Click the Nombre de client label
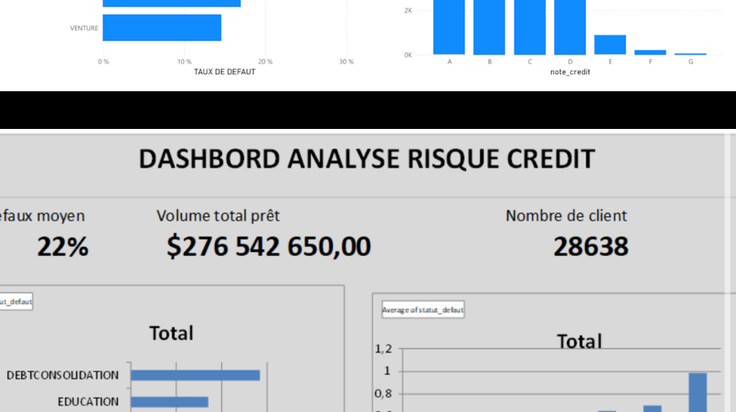 tap(566, 216)
